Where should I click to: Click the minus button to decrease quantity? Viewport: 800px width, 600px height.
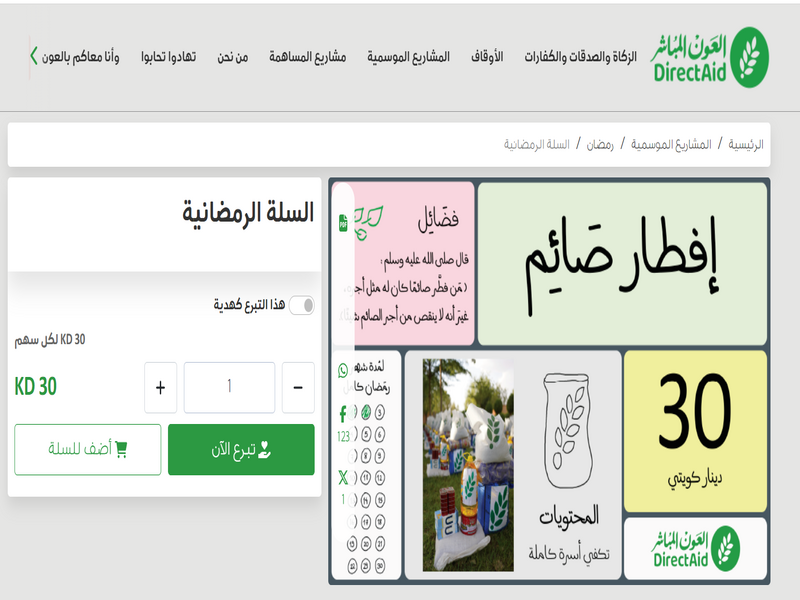(298, 388)
